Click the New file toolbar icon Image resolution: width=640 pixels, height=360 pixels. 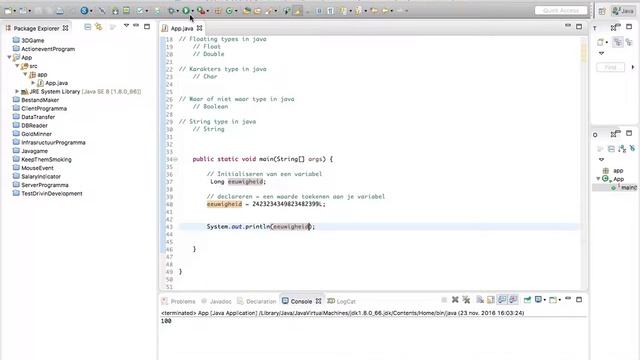tap(8, 11)
